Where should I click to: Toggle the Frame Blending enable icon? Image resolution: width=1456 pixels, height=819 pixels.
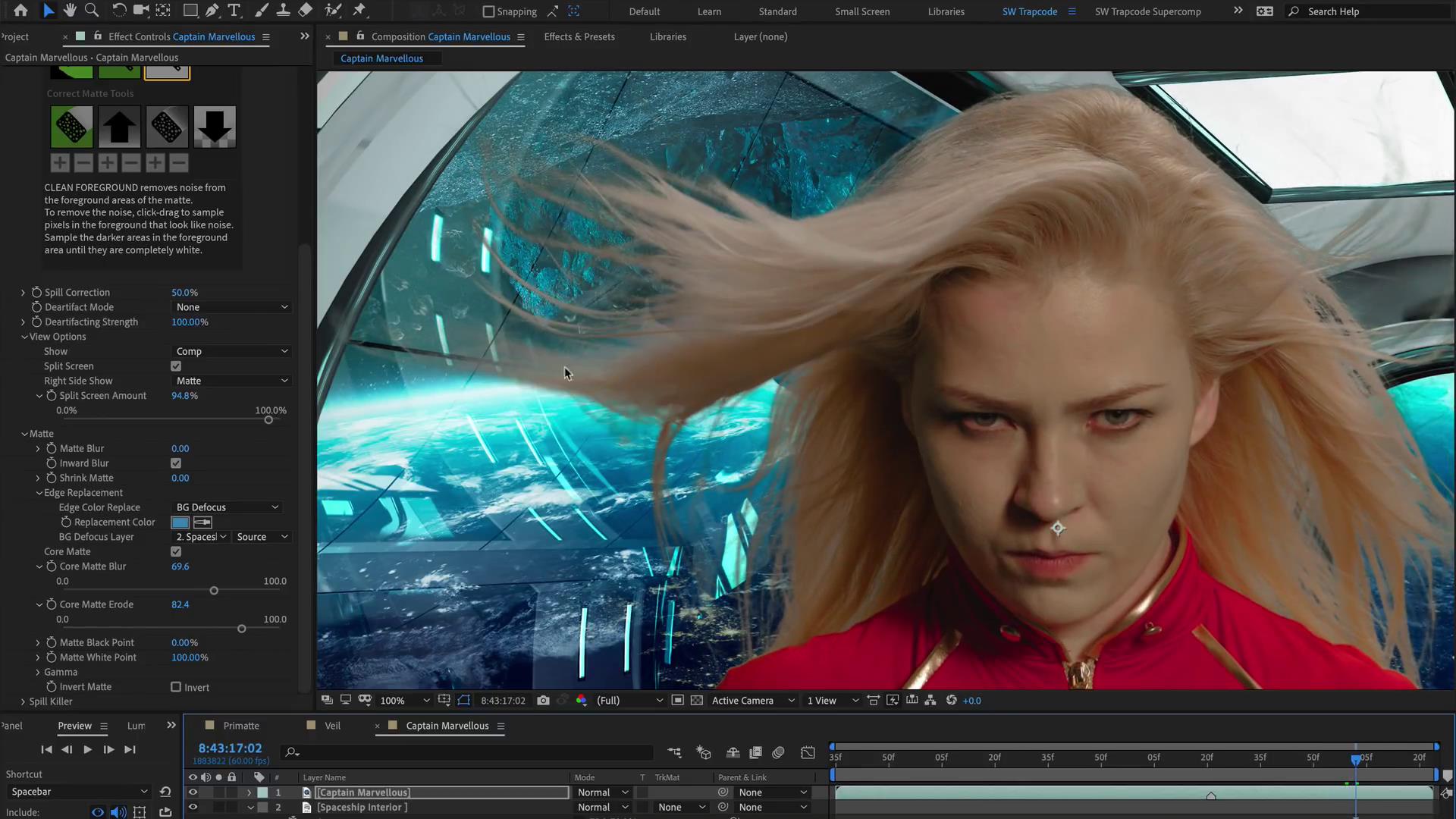tap(755, 752)
